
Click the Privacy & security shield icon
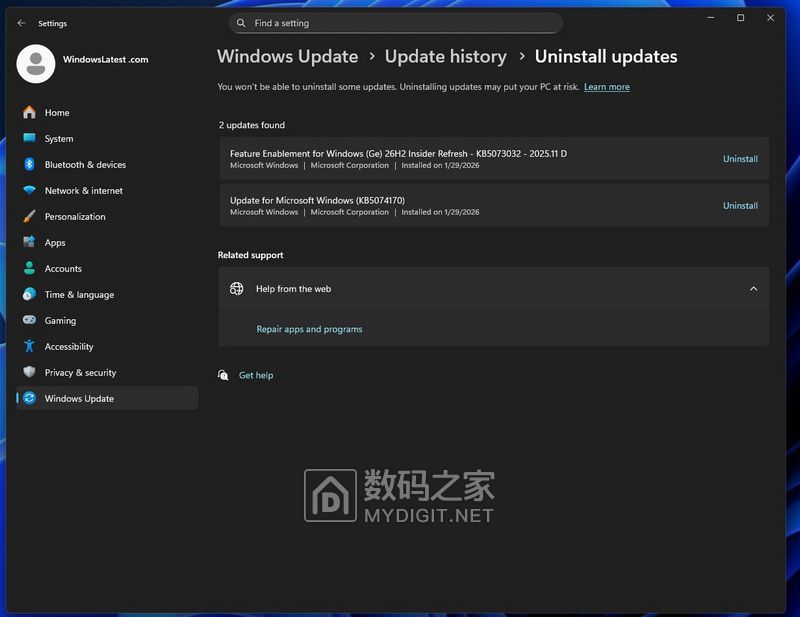tap(30, 372)
